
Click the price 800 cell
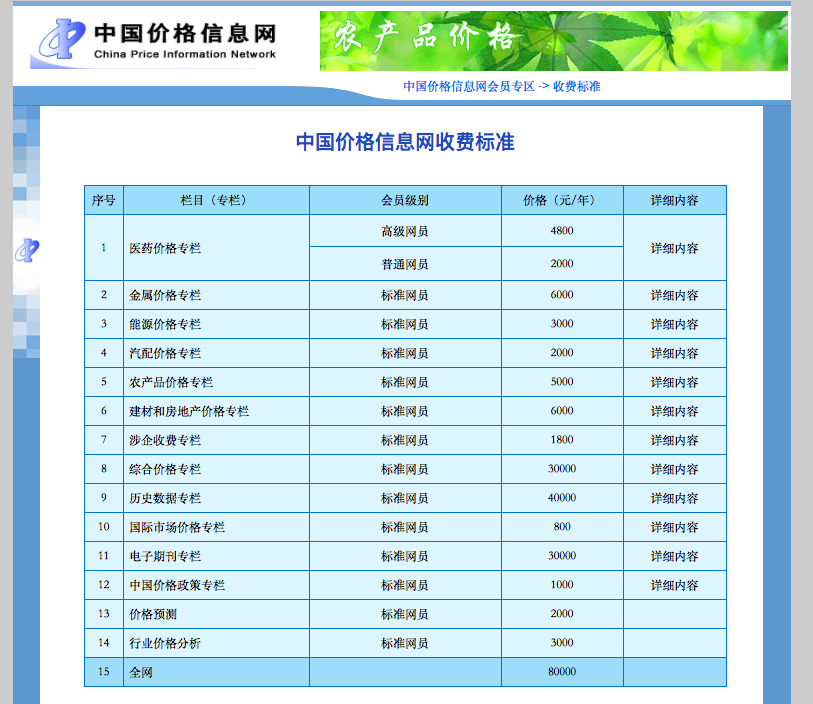(x=562, y=528)
